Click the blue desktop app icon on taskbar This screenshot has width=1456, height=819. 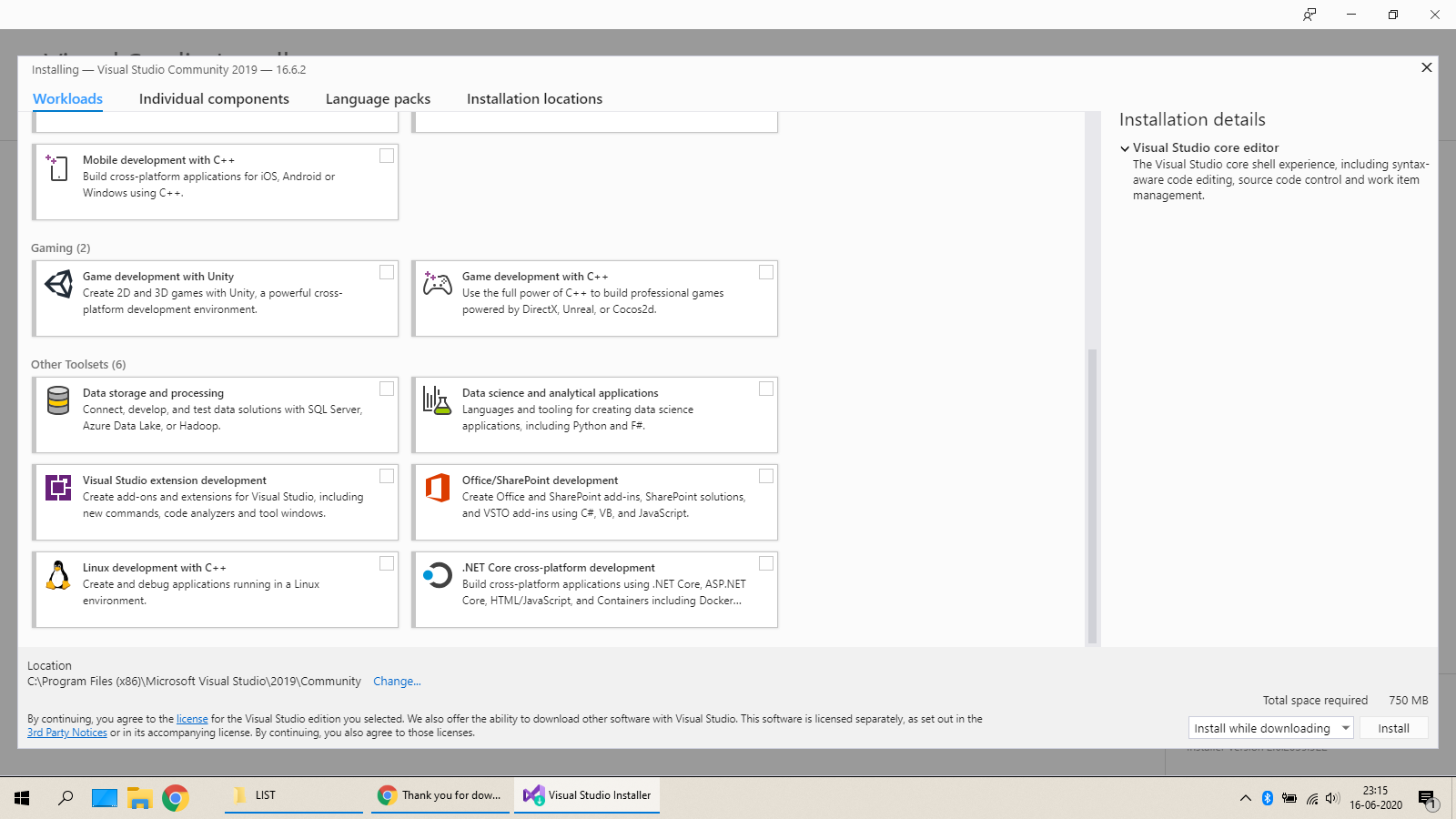coord(105,798)
